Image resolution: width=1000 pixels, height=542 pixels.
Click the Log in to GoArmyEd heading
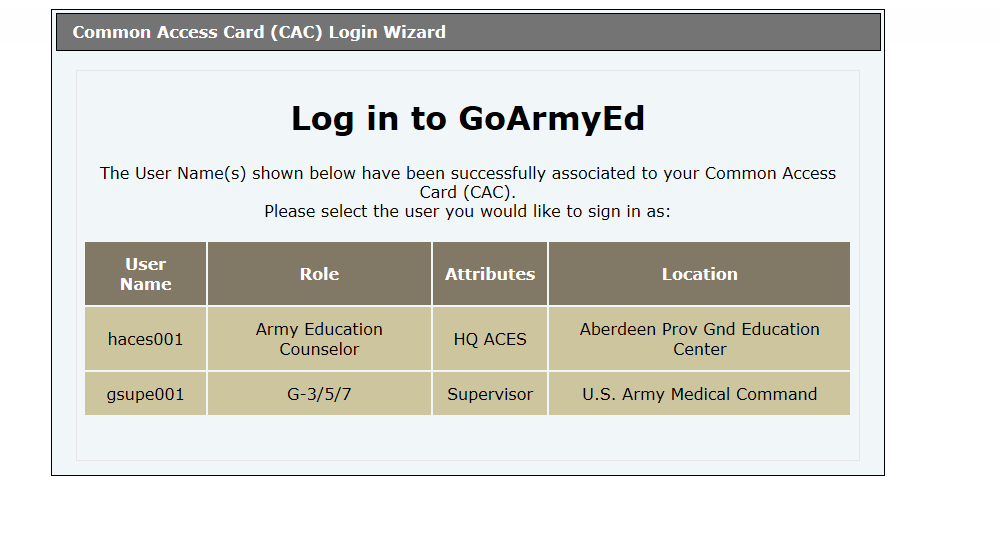(x=467, y=119)
